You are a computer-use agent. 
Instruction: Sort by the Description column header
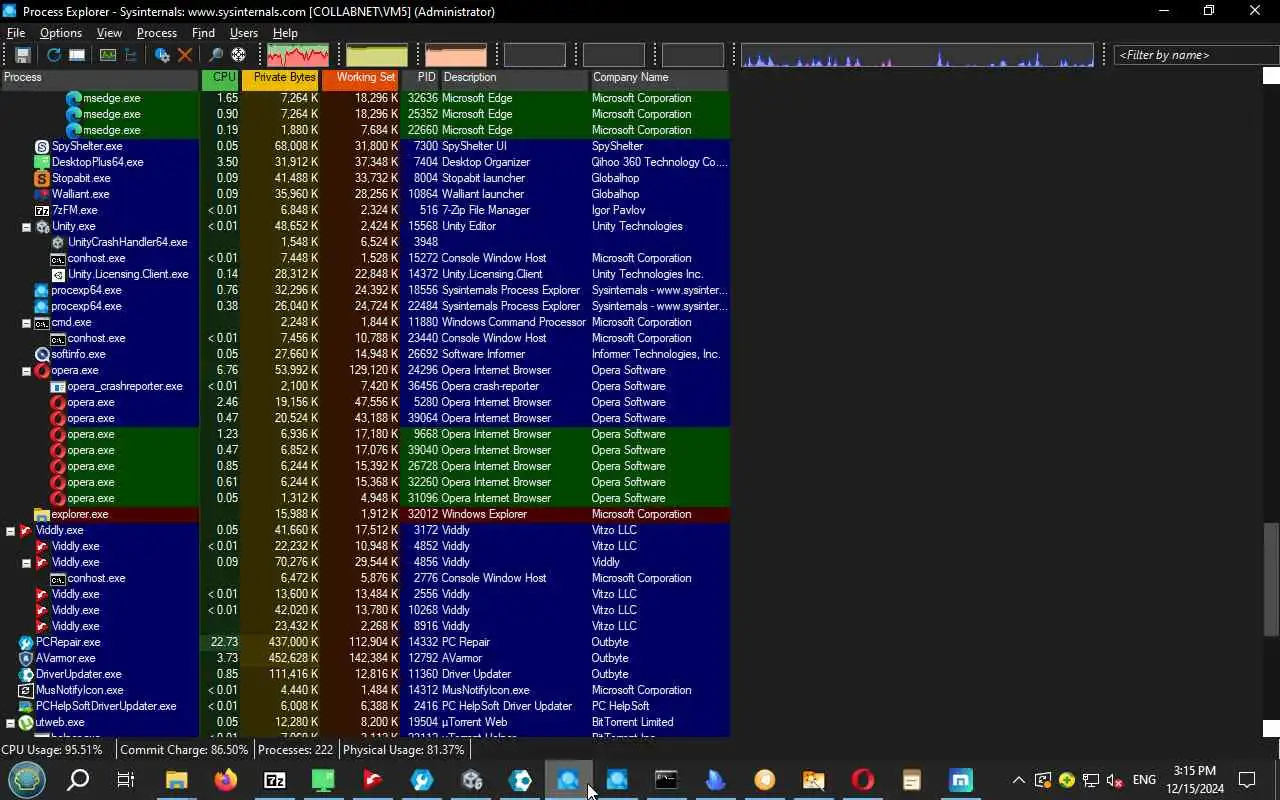point(515,78)
